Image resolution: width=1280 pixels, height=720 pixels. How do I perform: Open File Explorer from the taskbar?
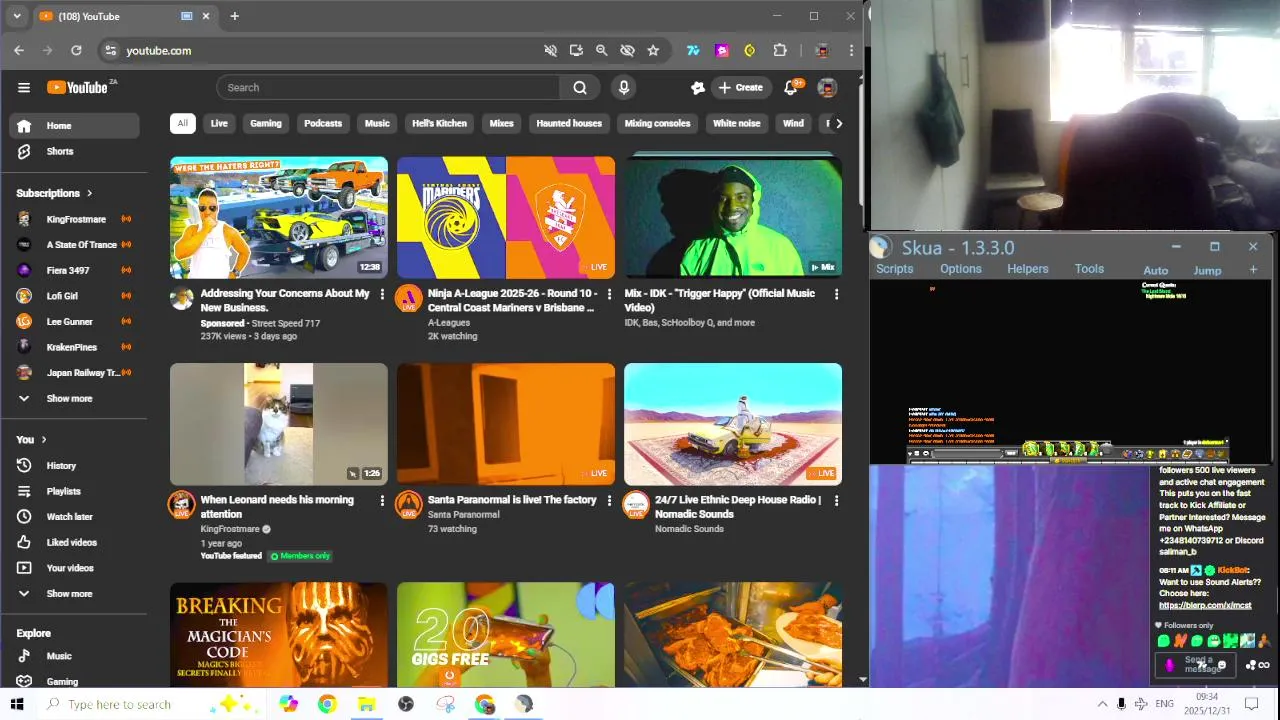point(366,704)
